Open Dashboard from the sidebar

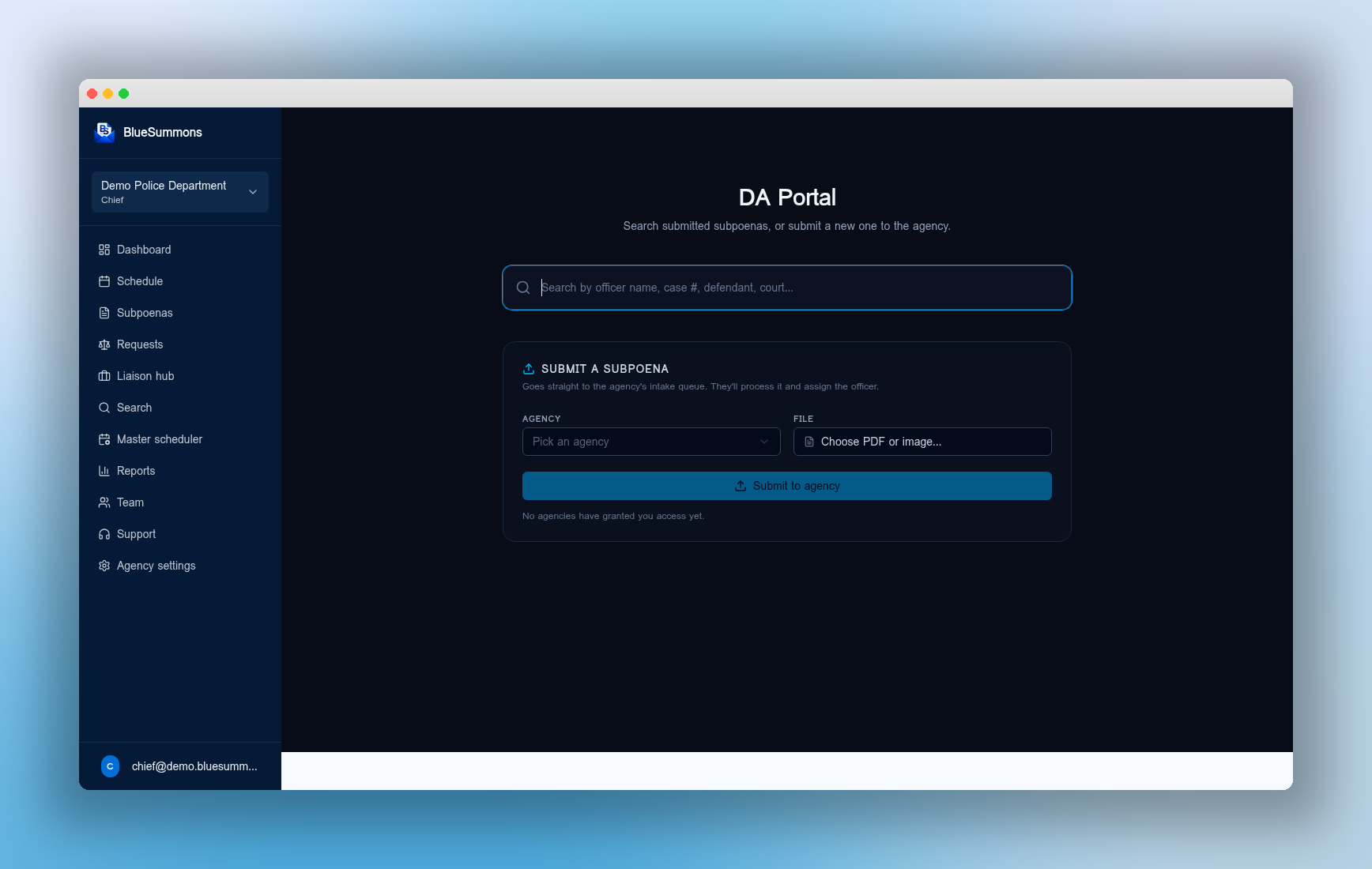pyautogui.click(x=180, y=250)
